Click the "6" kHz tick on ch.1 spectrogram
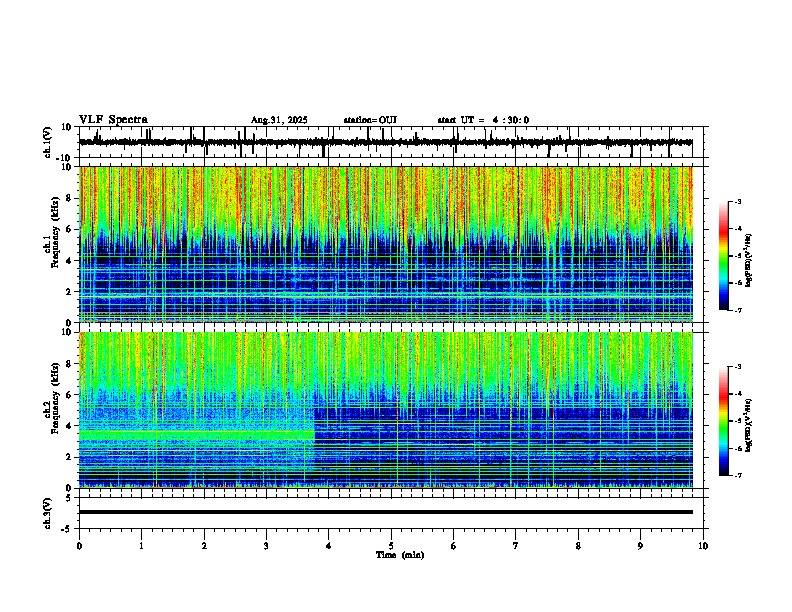792x612 pixels. click(70, 229)
